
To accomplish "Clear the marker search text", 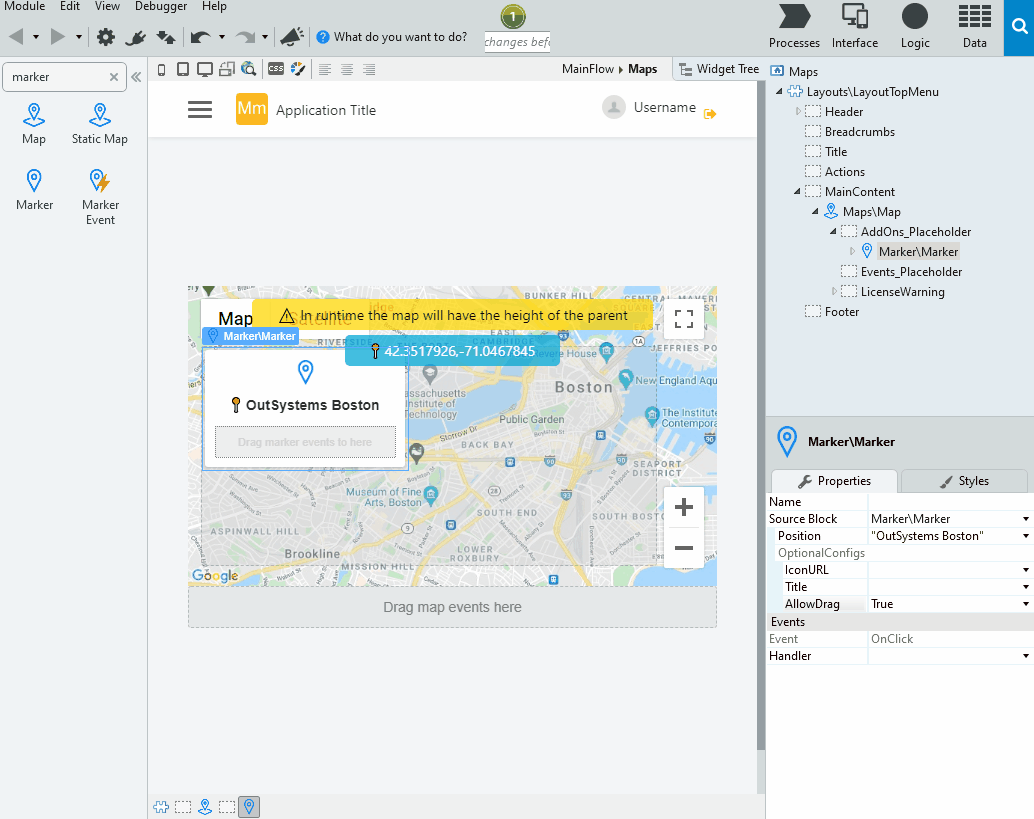I will (113, 77).
